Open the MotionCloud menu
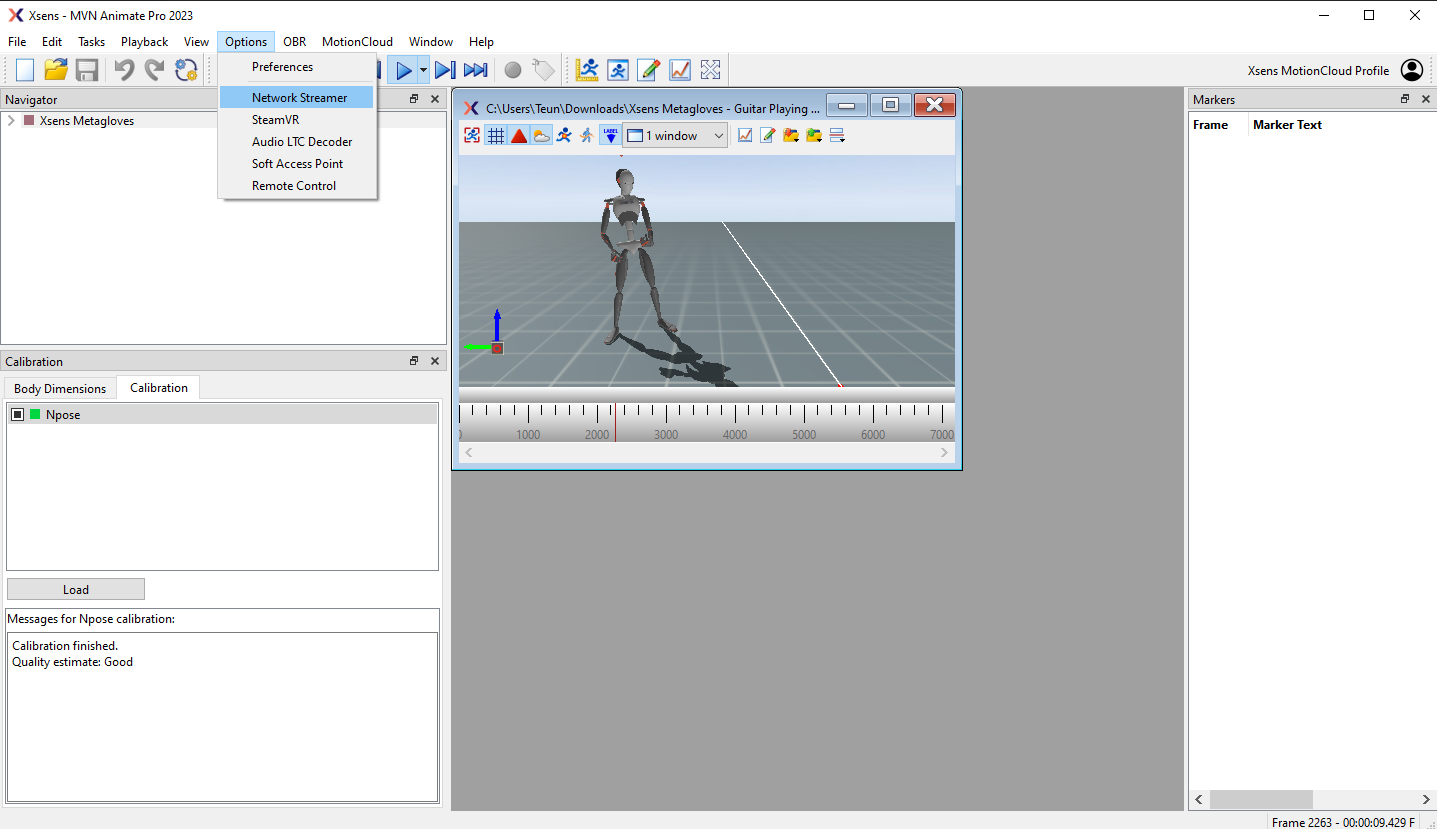The width and height of the screenshot is (1437, 829). pyautogui.click(x=357, y=42)
